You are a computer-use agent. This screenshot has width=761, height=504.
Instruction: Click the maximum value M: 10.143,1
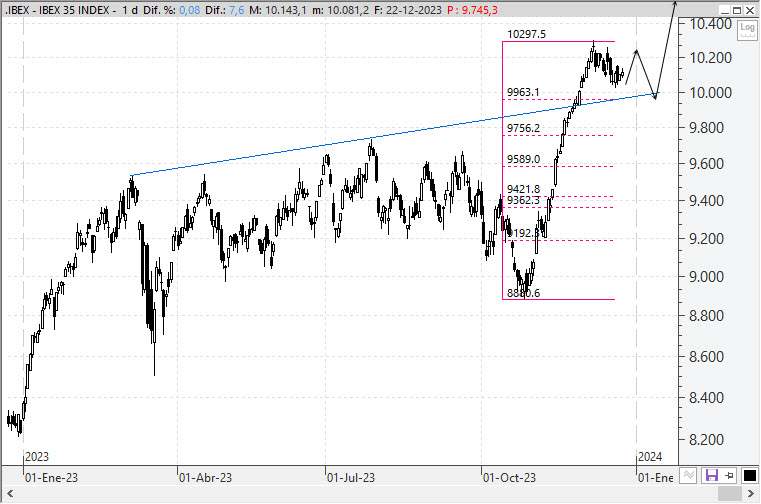[x=278, y=10]
